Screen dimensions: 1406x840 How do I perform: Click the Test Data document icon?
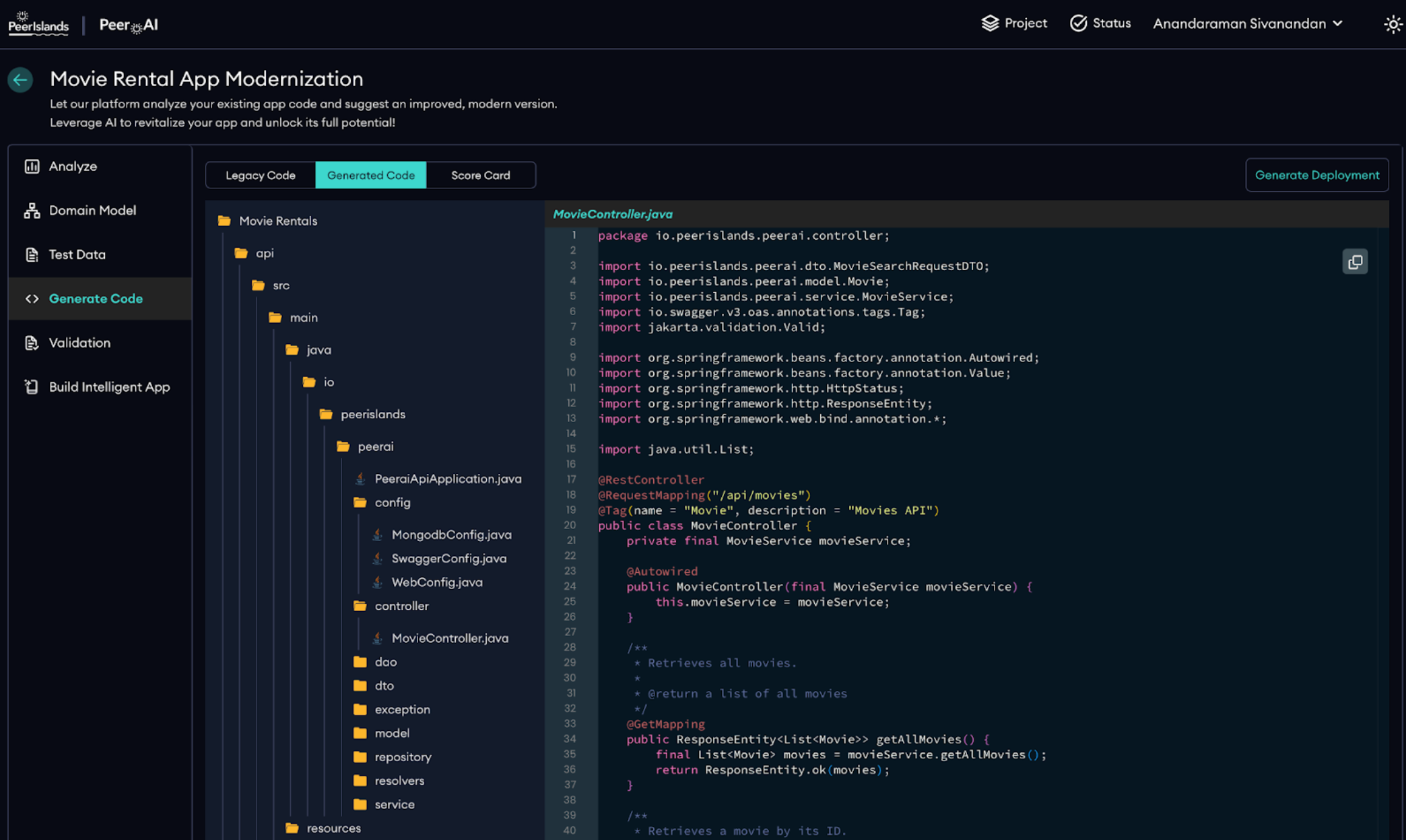(x=32, y=254)
